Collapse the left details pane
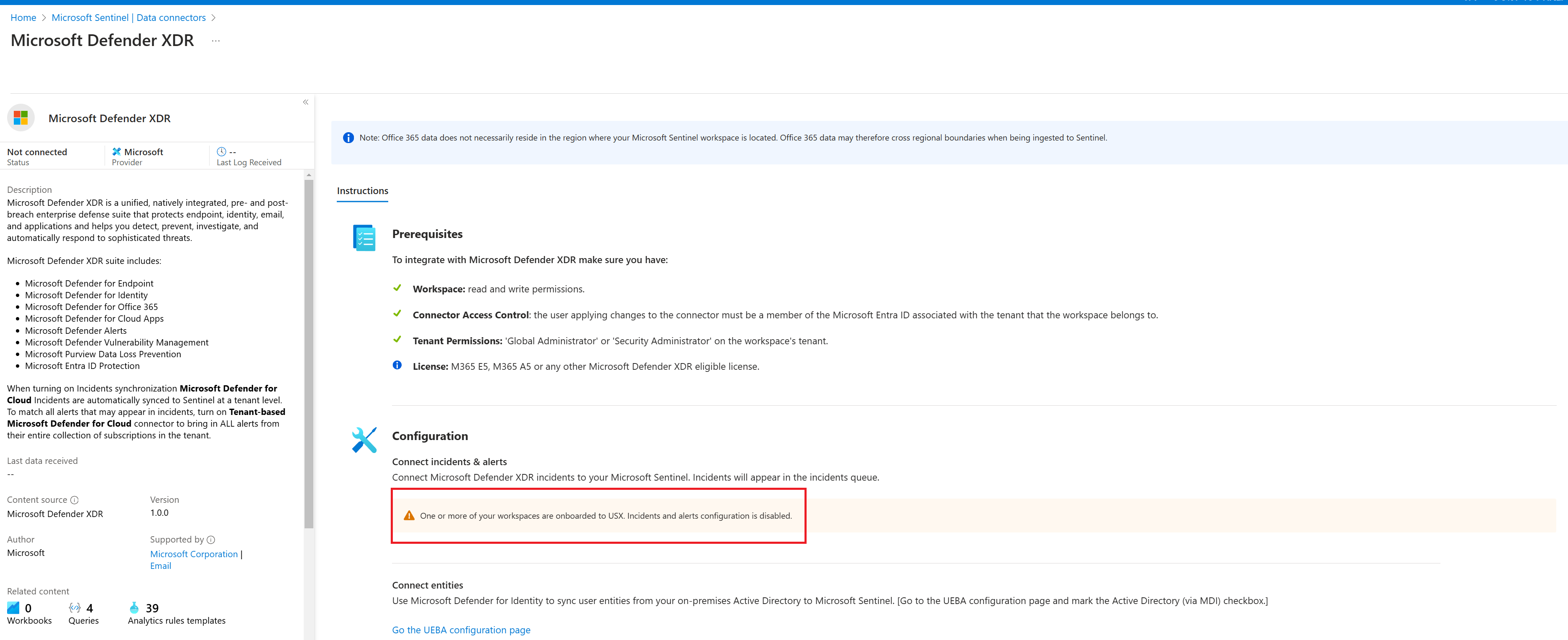 click(x=305, y=102)
